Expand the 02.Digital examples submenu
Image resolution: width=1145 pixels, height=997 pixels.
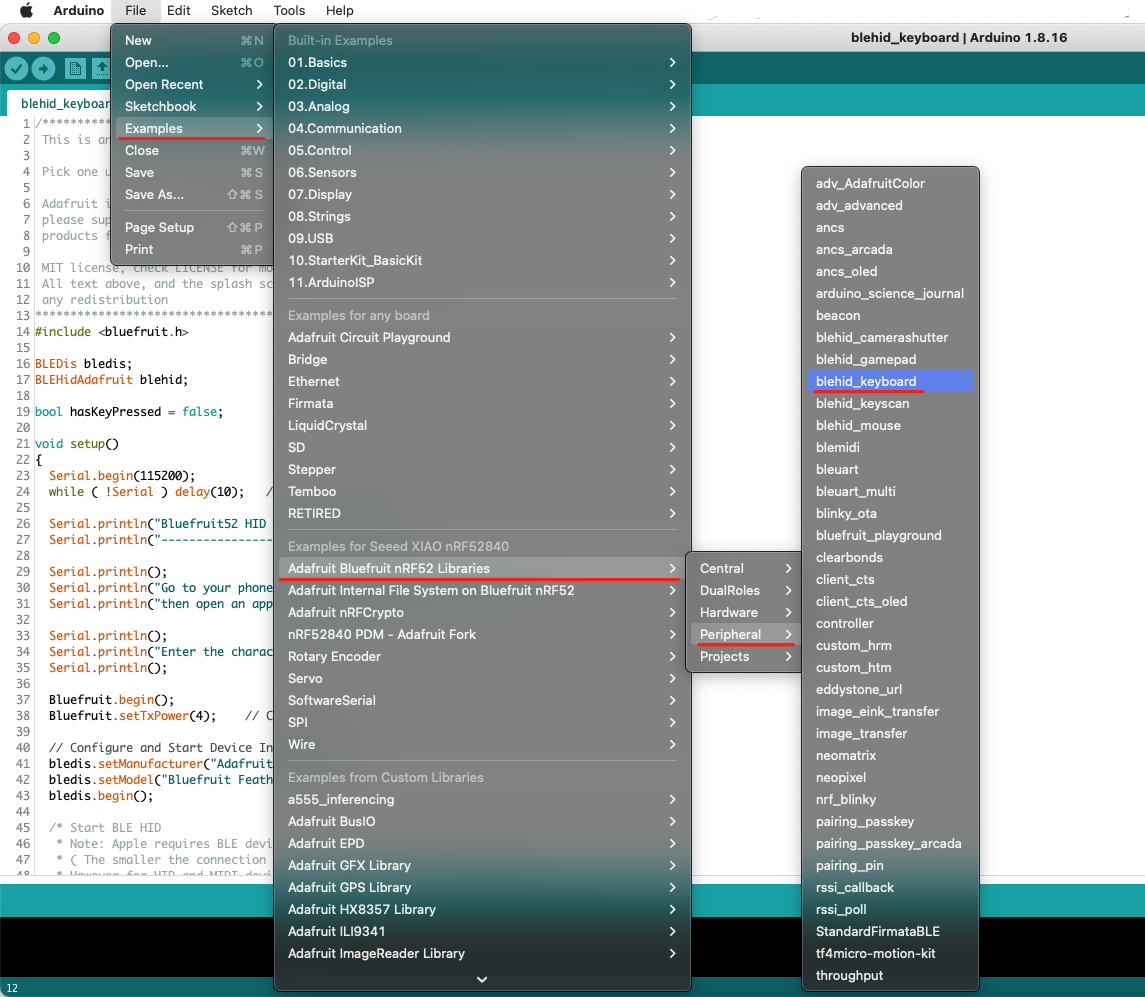coord(482,84)
